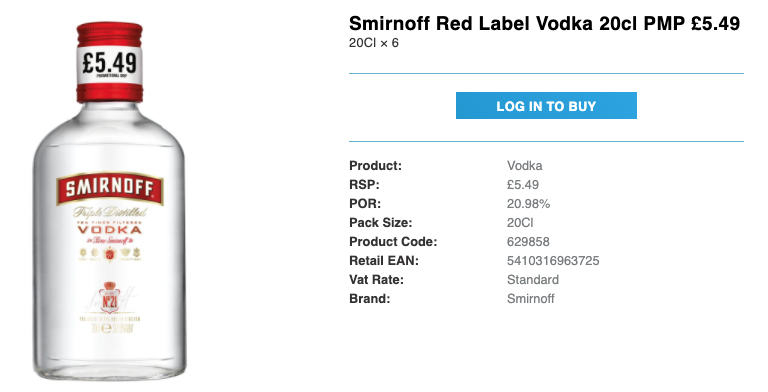Click the red SMIRNOFF logo on the bottle

click(x=110, y=189)
